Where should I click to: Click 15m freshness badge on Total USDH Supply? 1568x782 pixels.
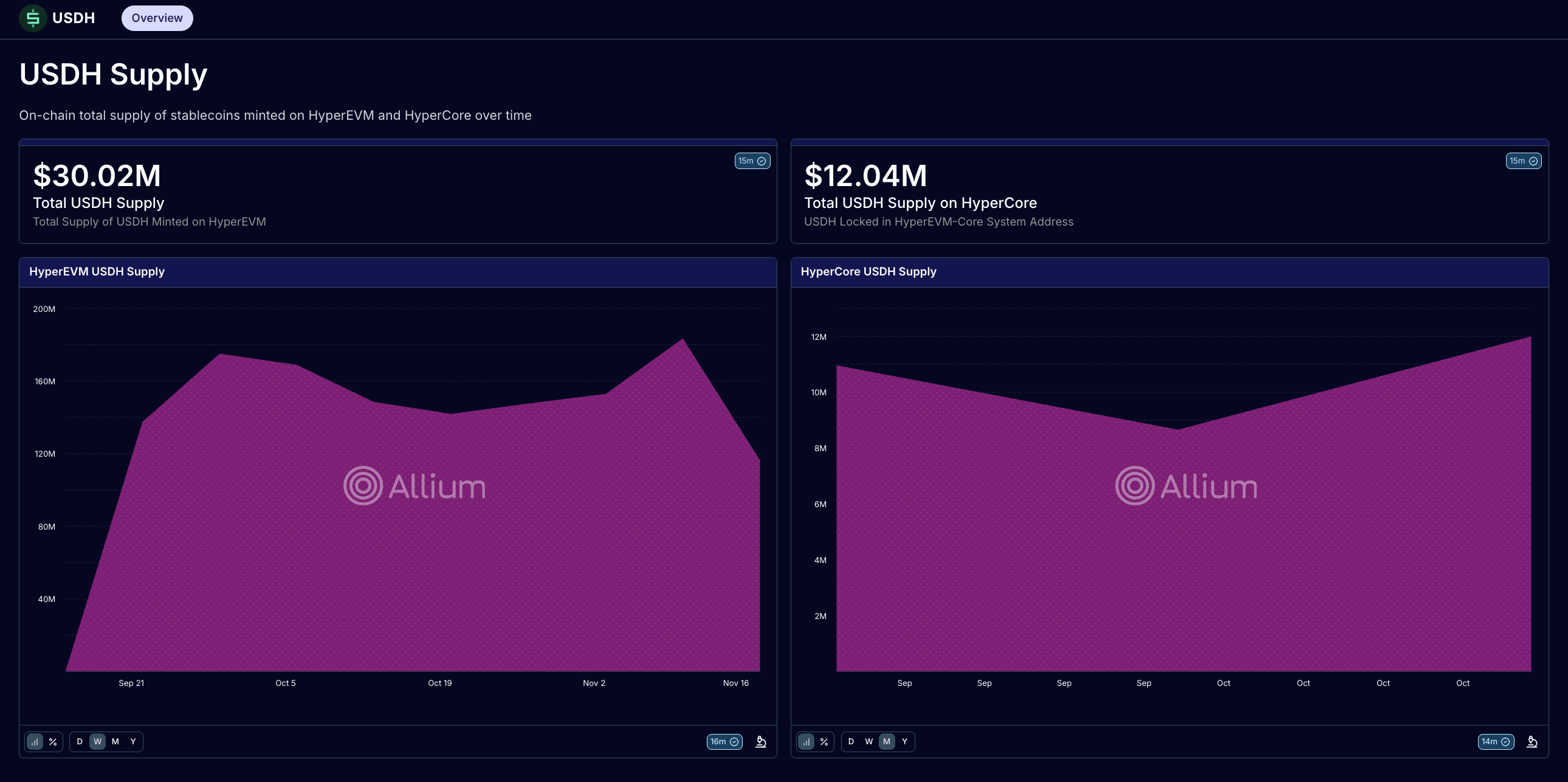752,161
